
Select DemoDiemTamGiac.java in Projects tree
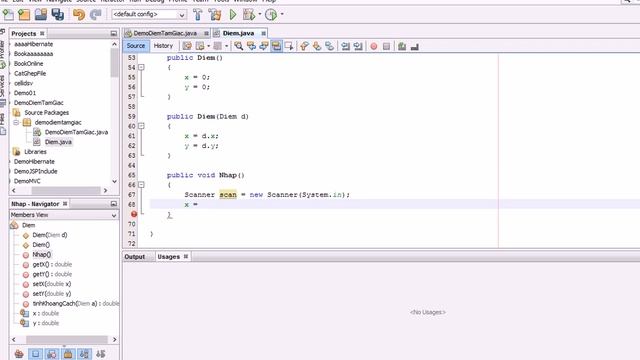coord(76,132)
